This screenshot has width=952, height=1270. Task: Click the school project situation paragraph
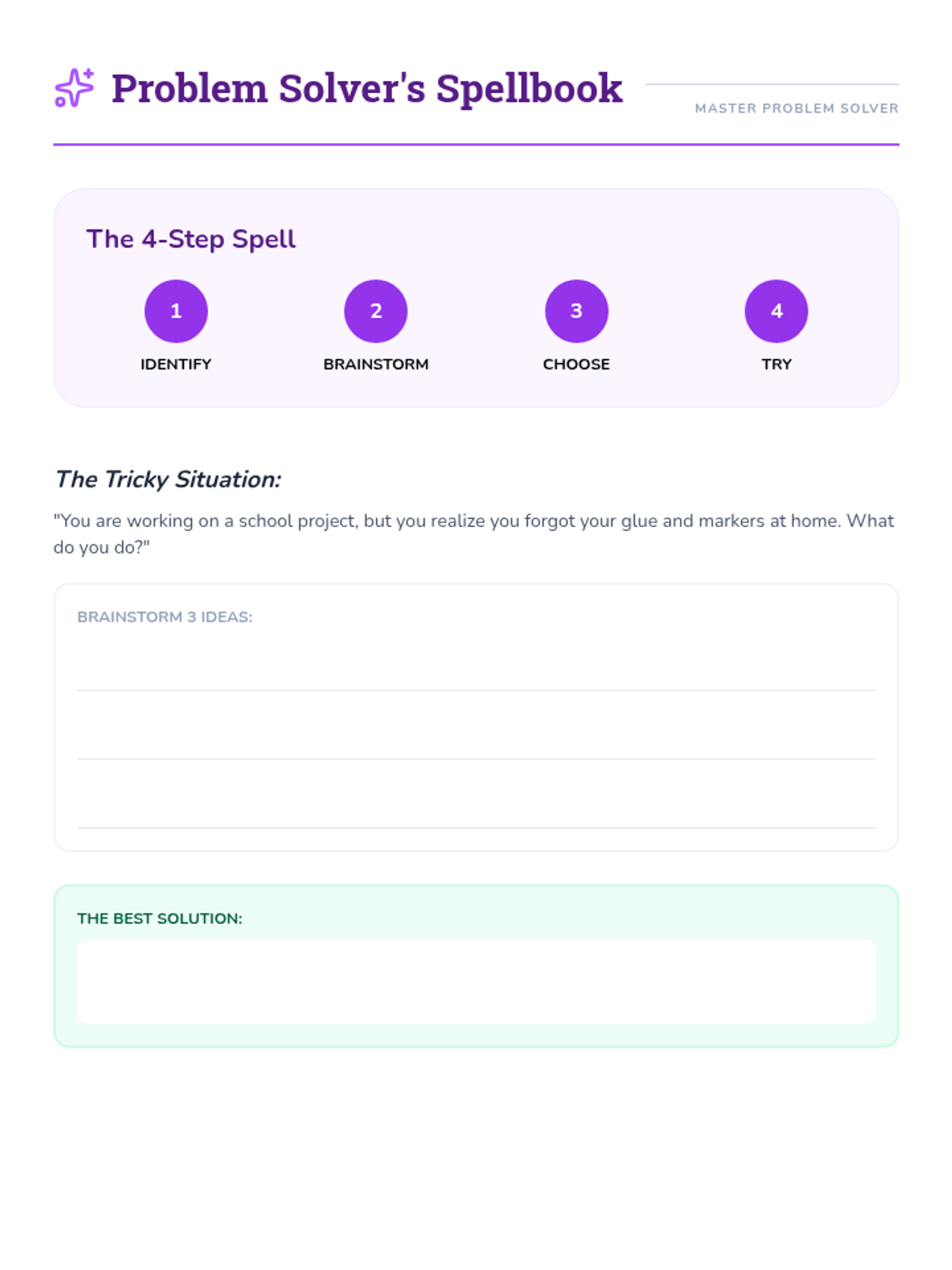click(x=474, y=533)
